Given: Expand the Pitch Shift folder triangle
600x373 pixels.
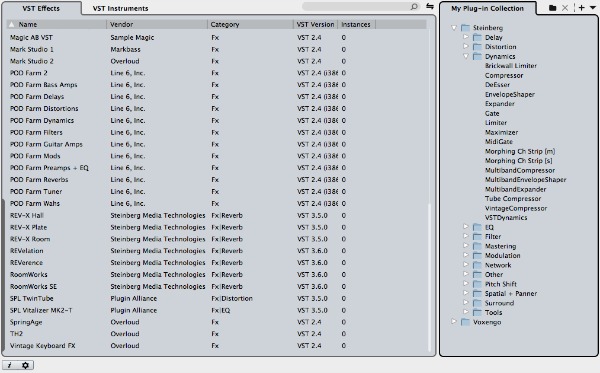Looking at the screenshot, I should 466,283.
